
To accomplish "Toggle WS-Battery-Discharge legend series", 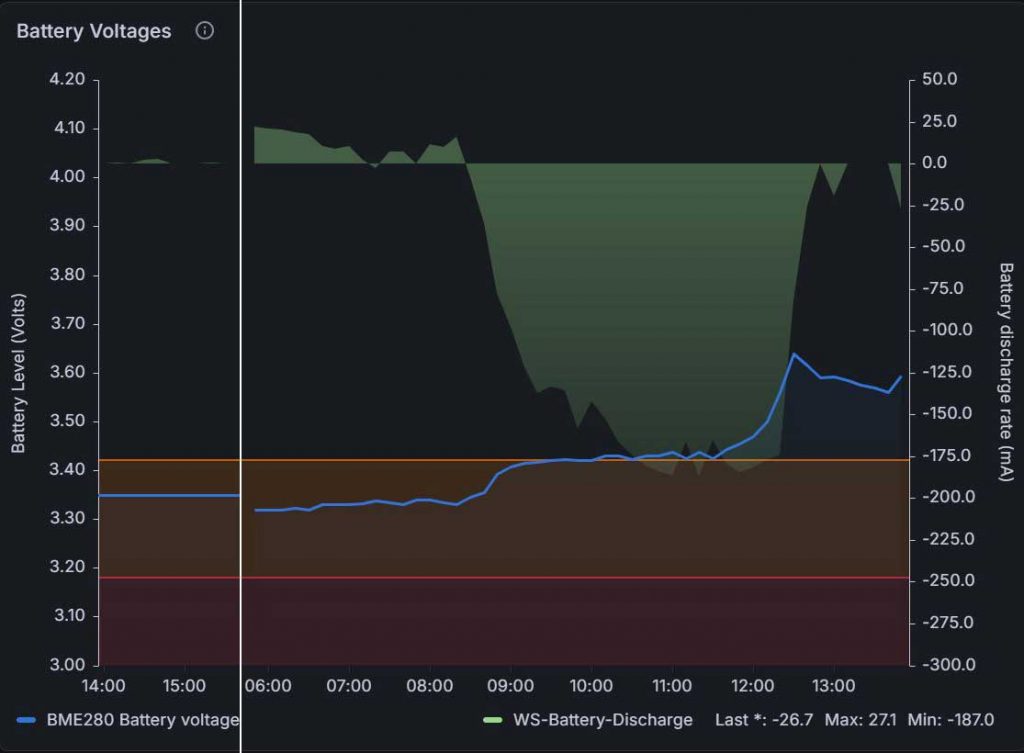I will pos(602,720).
